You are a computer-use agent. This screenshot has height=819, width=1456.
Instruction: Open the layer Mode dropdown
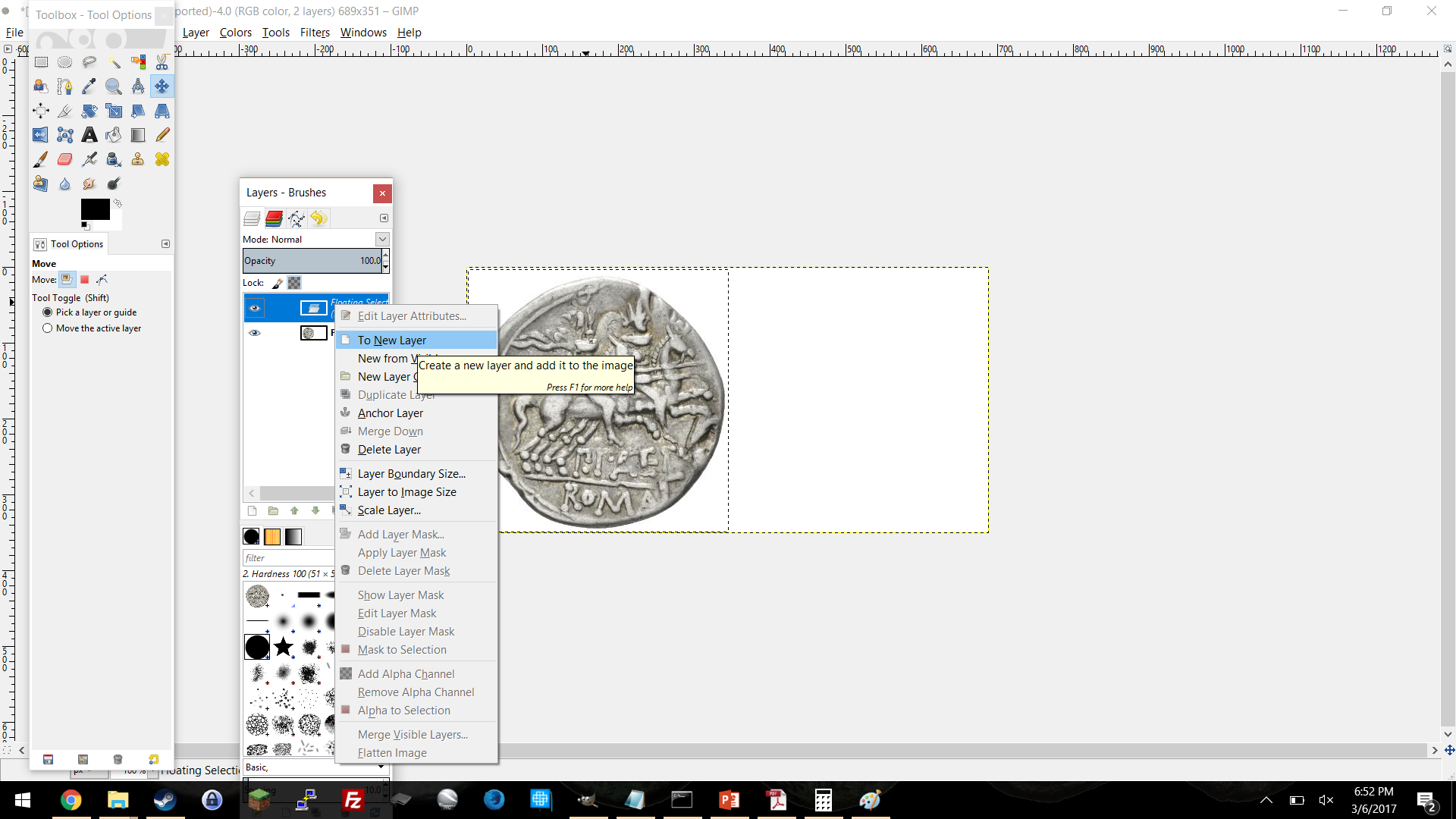pyautogui.click(x=382, y=239)
